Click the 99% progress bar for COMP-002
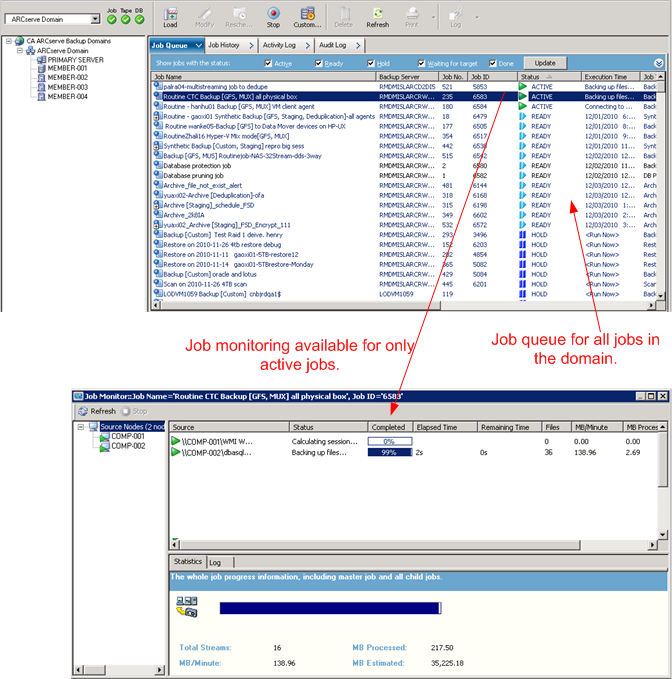 coord(390,453)
